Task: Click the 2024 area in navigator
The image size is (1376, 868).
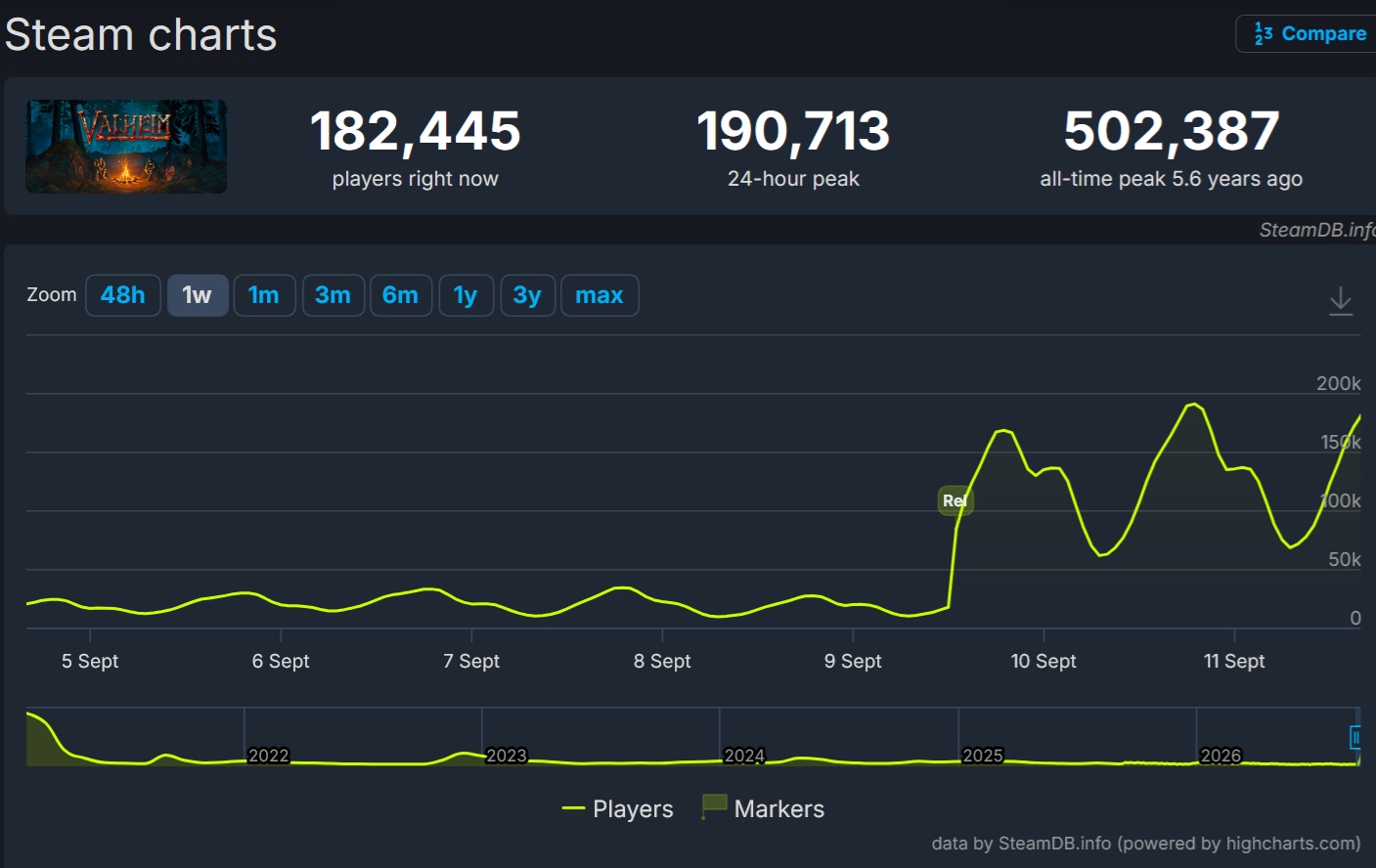Action: click(x=743, y=756)
